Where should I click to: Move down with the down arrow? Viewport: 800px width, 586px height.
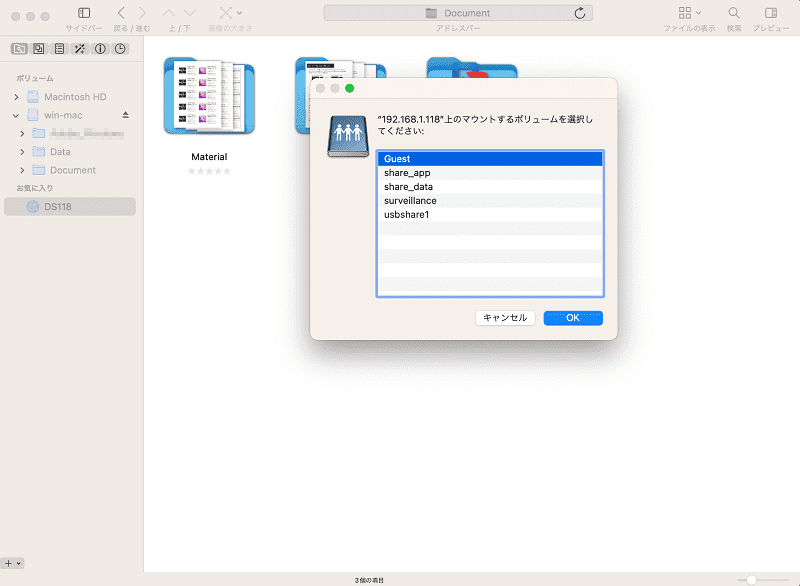190,13
